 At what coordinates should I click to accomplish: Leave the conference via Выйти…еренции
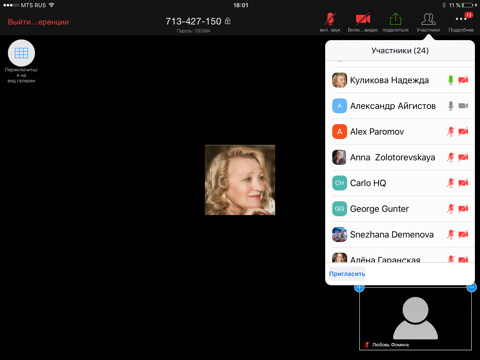[x=38, y=22]
